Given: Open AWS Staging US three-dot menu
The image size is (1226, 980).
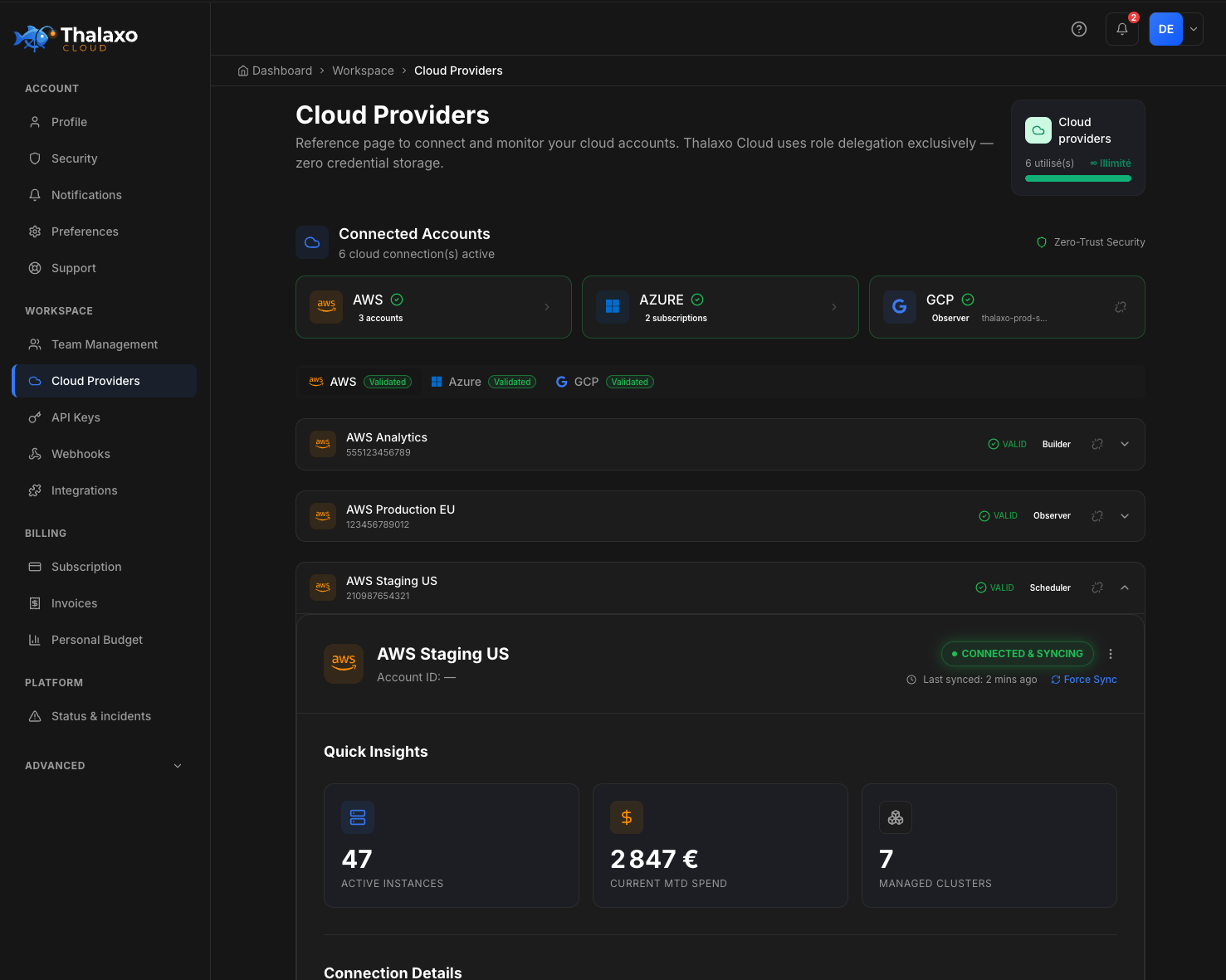Looking at the screenshot, I should 1111,654.
